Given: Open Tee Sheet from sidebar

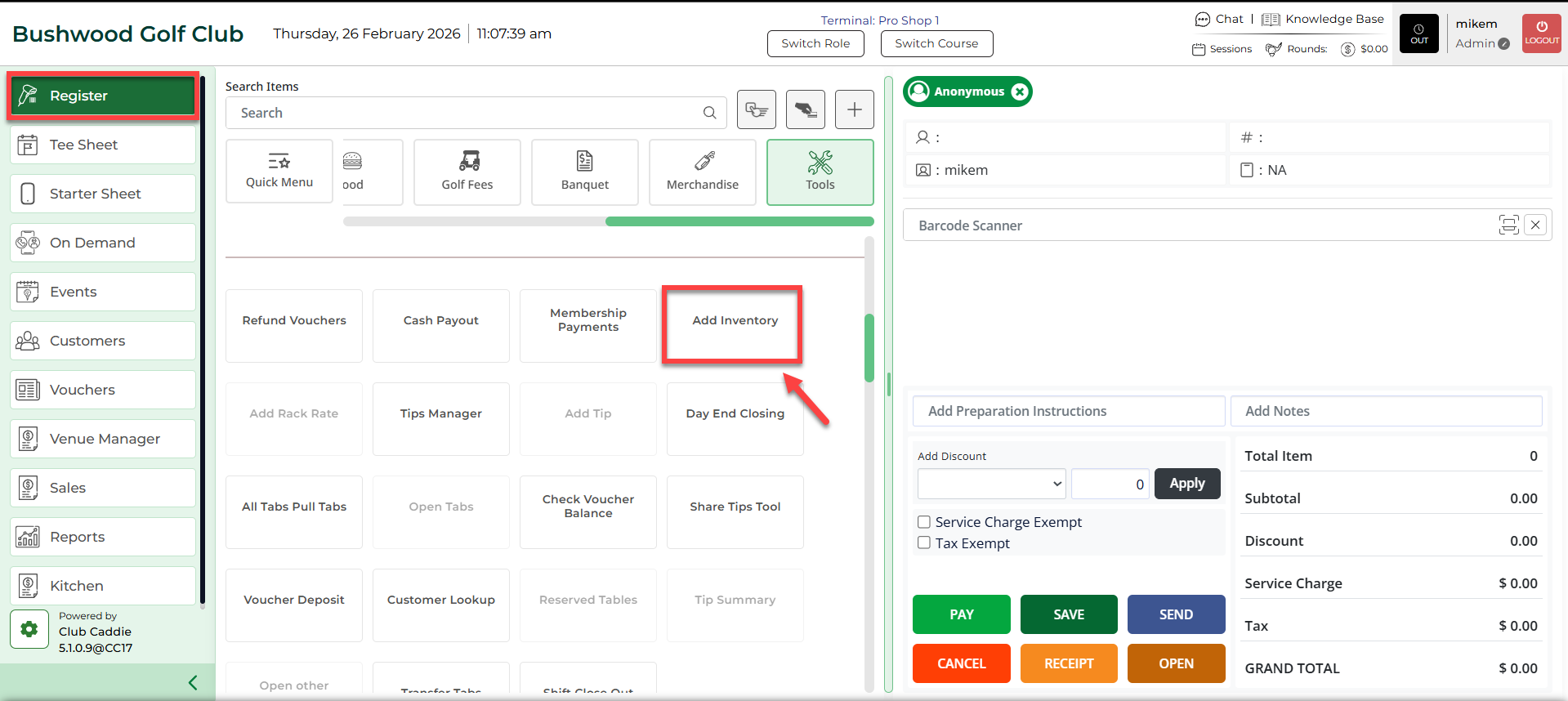Looking at the screenshot, I should point(103,145).
